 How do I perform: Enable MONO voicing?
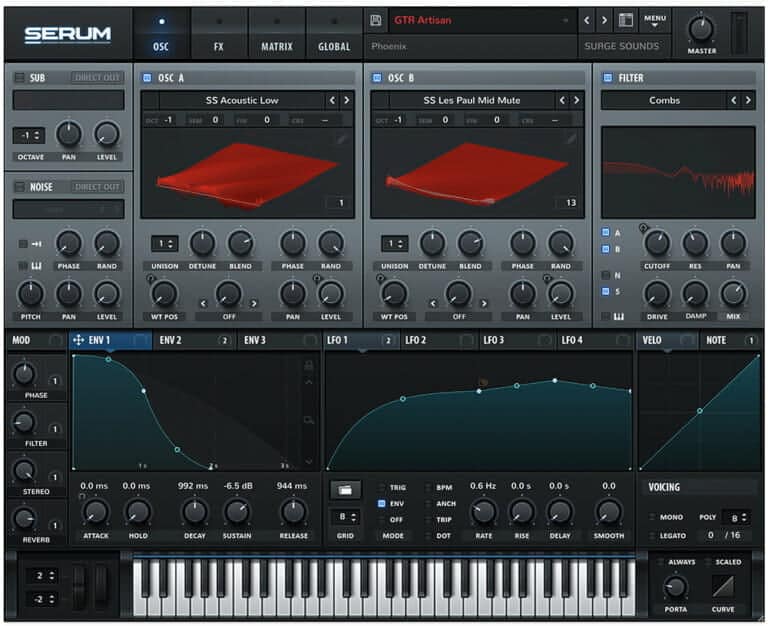pyautogui.click(x=652, y=517)
